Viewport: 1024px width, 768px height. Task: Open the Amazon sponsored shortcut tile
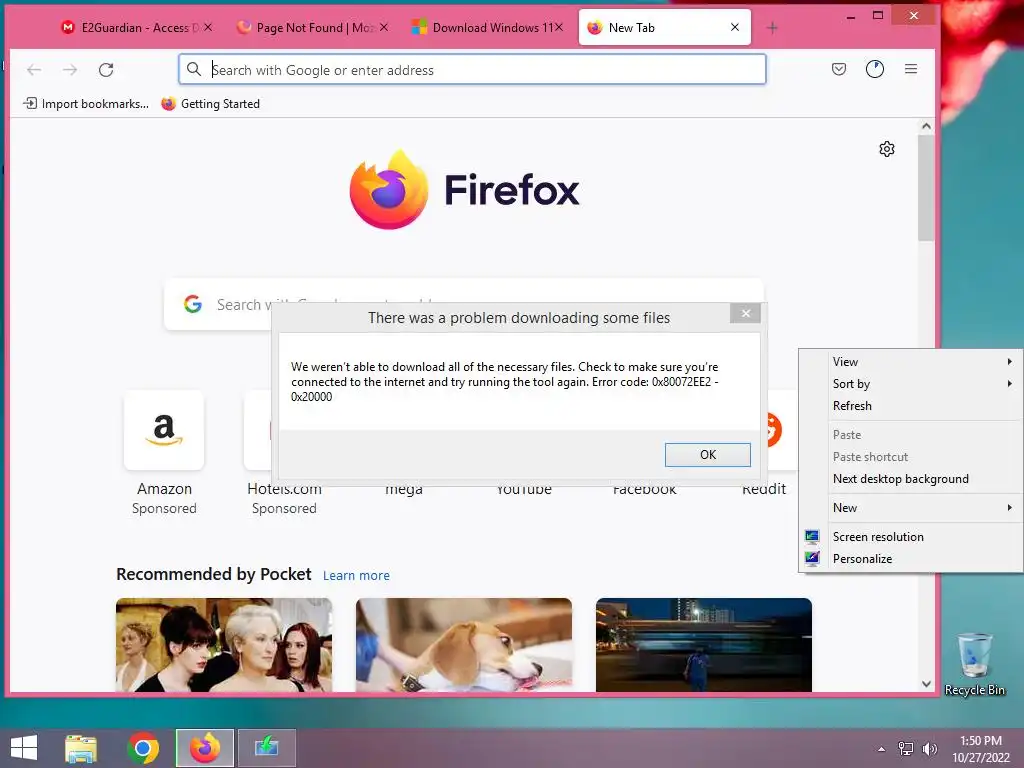click(164, 430)
